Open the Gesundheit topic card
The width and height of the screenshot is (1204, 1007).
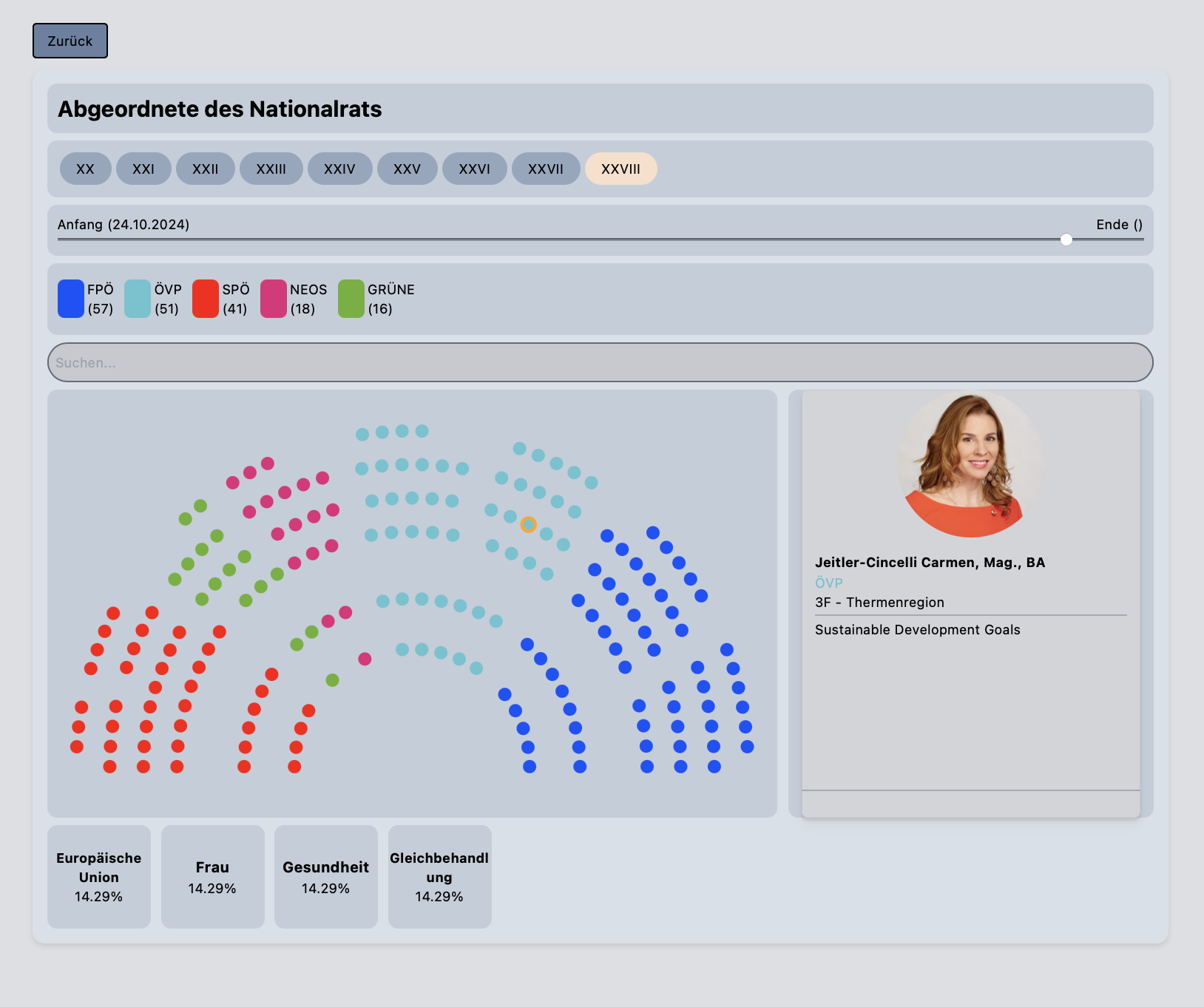[x=326, y=877]
